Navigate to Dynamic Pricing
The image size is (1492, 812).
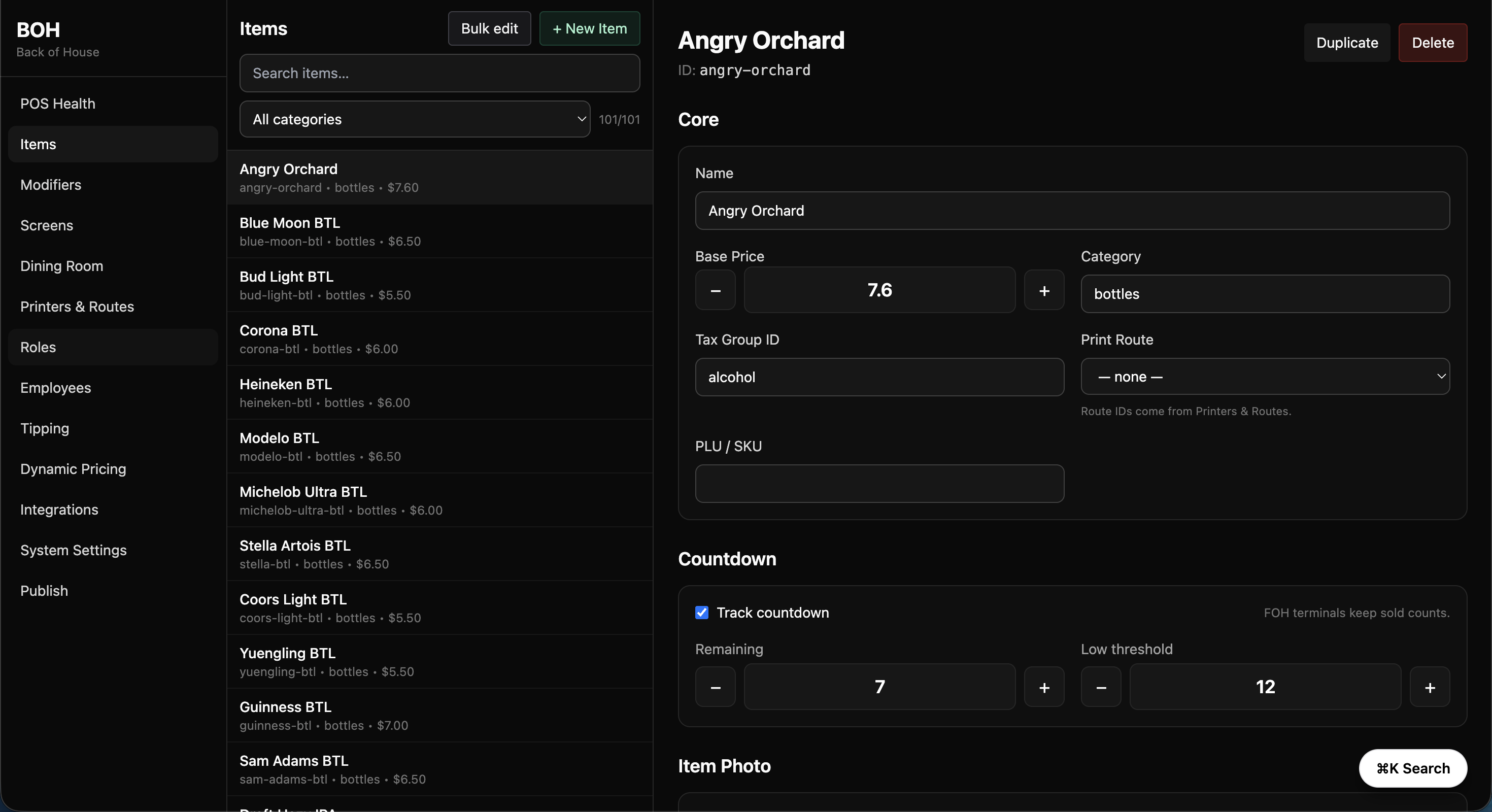click(x=73, y=469)
